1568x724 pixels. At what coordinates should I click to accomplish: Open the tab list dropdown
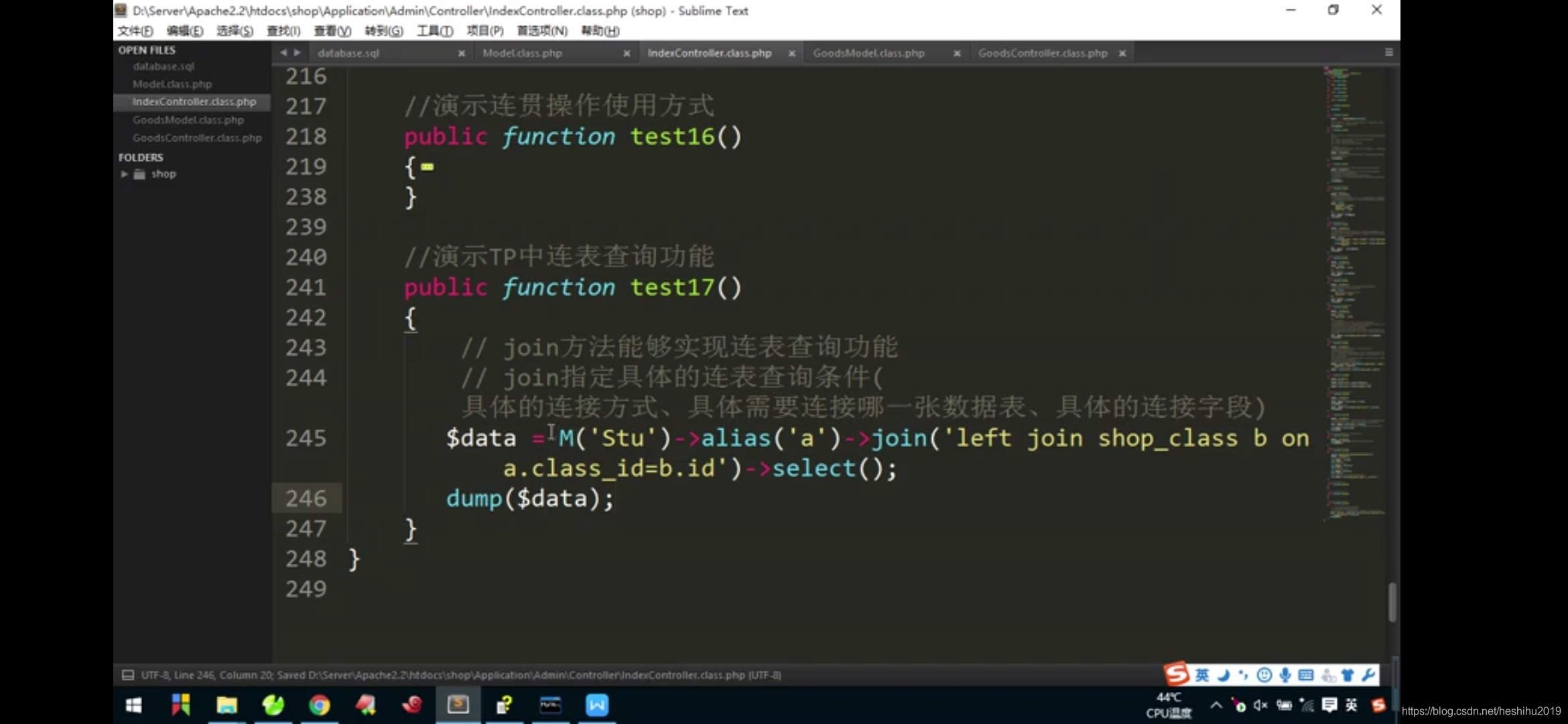[1389, 52]
